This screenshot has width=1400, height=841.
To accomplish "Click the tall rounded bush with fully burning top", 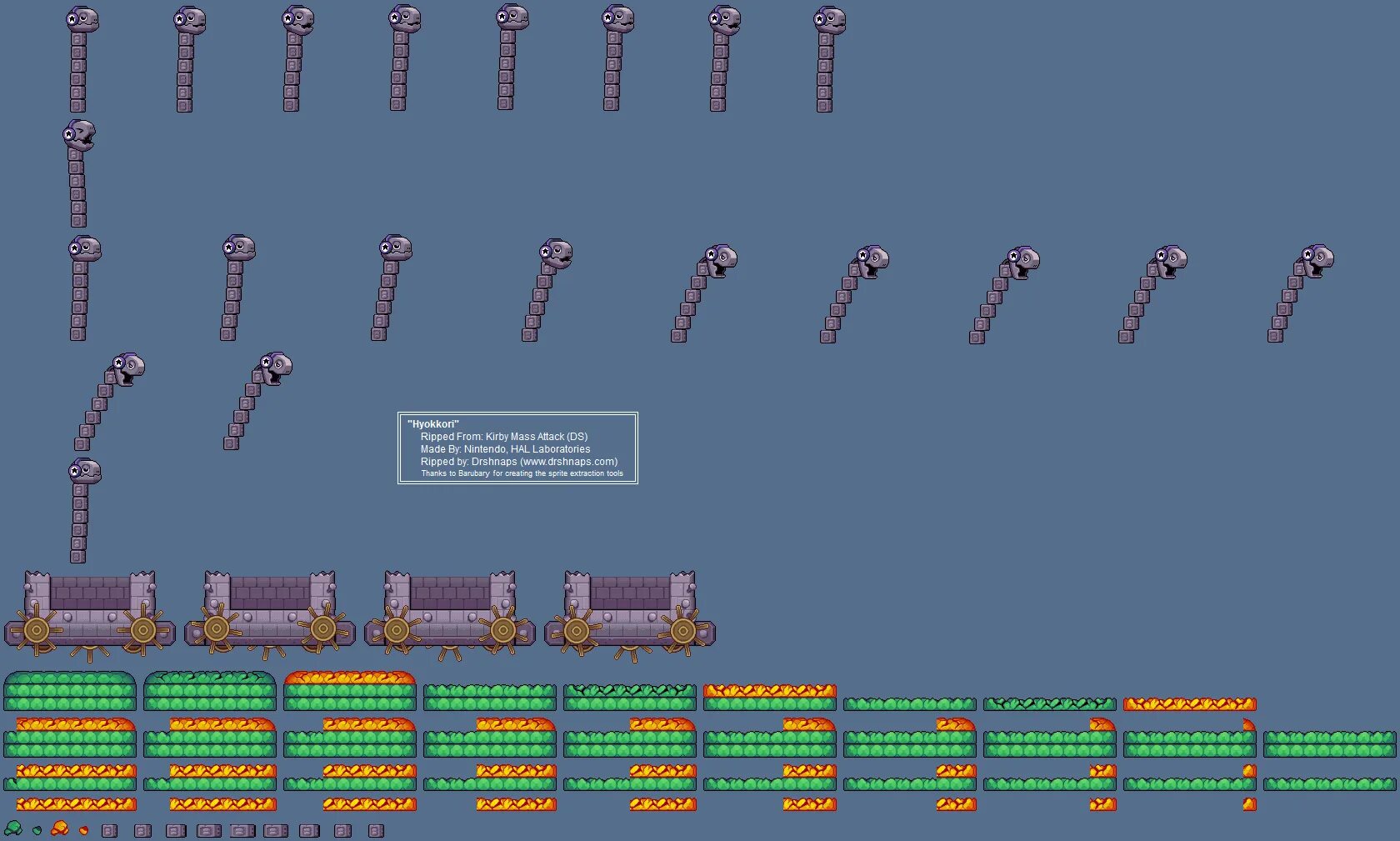I will point(350,691).
